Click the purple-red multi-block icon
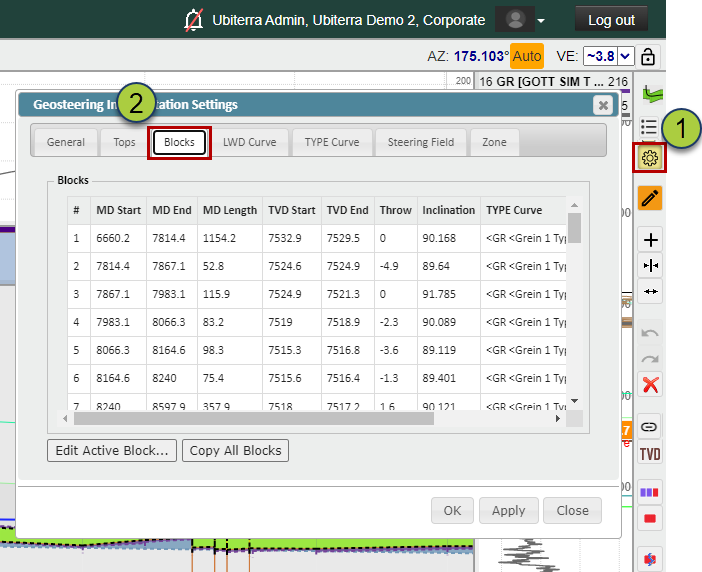The height and width of the screenshot is (572, 702). [649, 493]
